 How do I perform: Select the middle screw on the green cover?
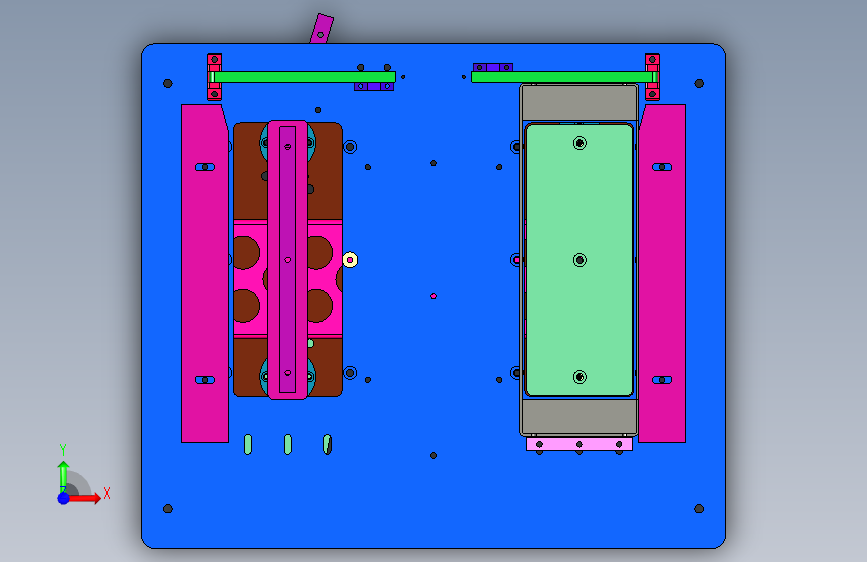click(579, 260)
